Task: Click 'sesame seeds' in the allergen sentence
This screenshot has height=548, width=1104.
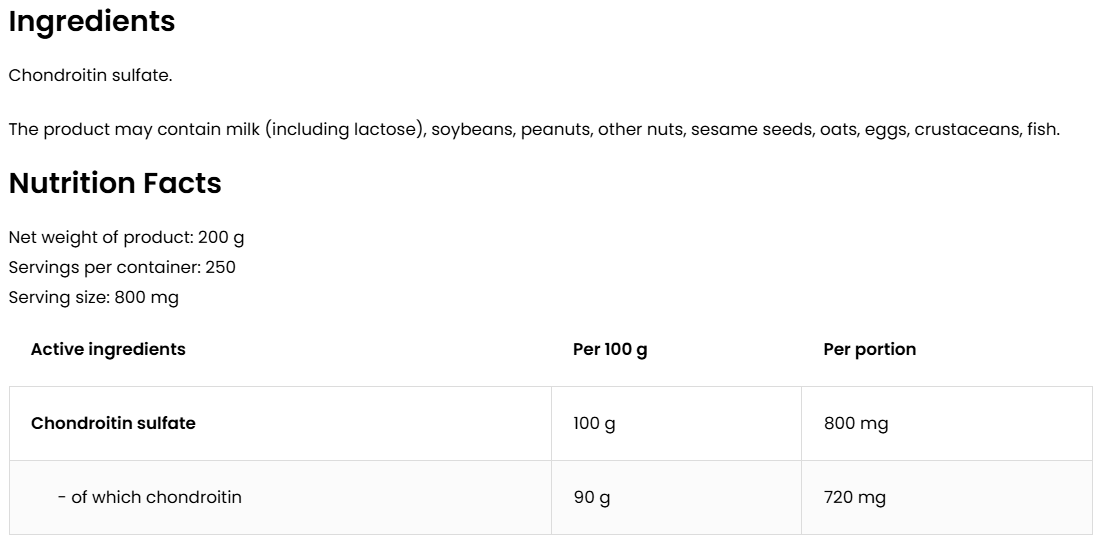Action: 752,130
